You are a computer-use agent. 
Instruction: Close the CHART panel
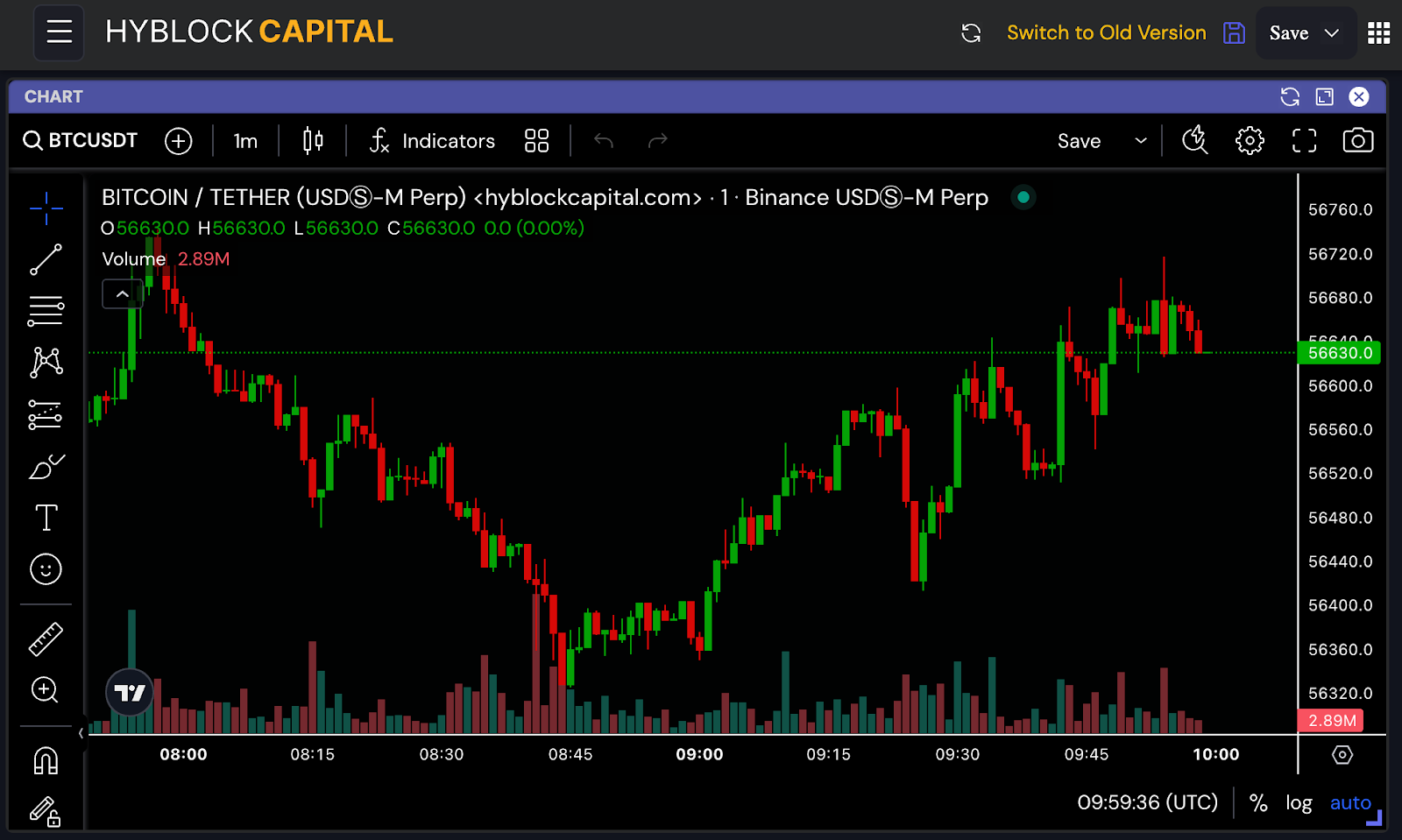point(1359,96)
